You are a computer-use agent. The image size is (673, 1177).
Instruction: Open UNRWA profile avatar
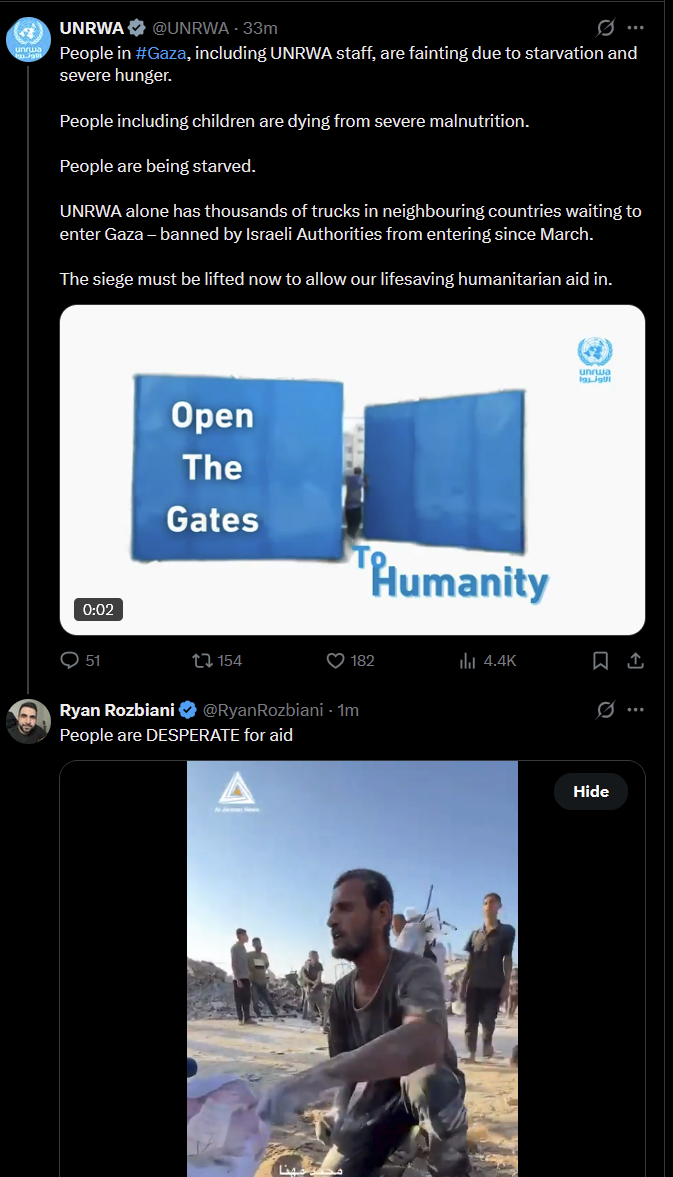[x=29, y=39]
